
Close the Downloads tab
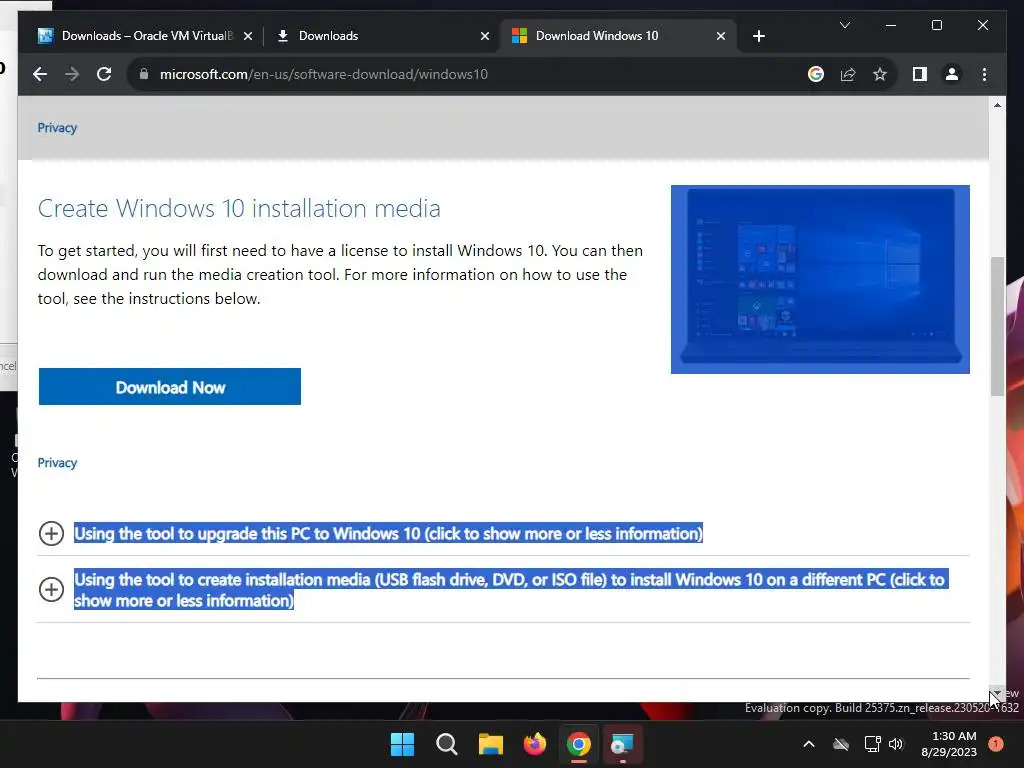(485, 37)
